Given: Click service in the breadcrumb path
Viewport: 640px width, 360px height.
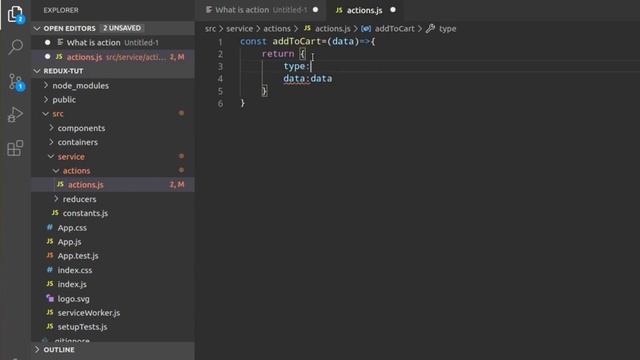Looking at the screenshot, I should (240, 29).
